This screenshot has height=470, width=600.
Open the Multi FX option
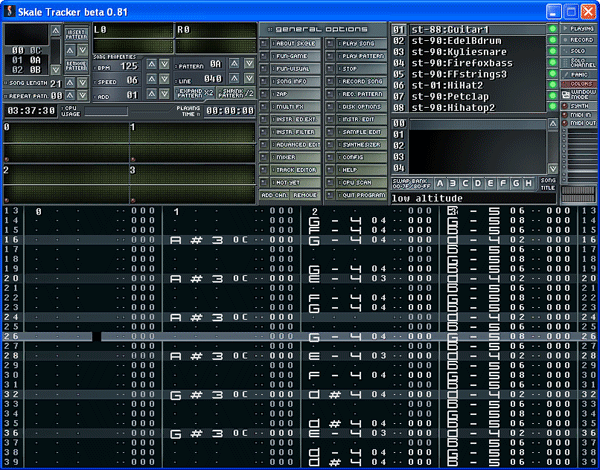(x=295, y=107)
